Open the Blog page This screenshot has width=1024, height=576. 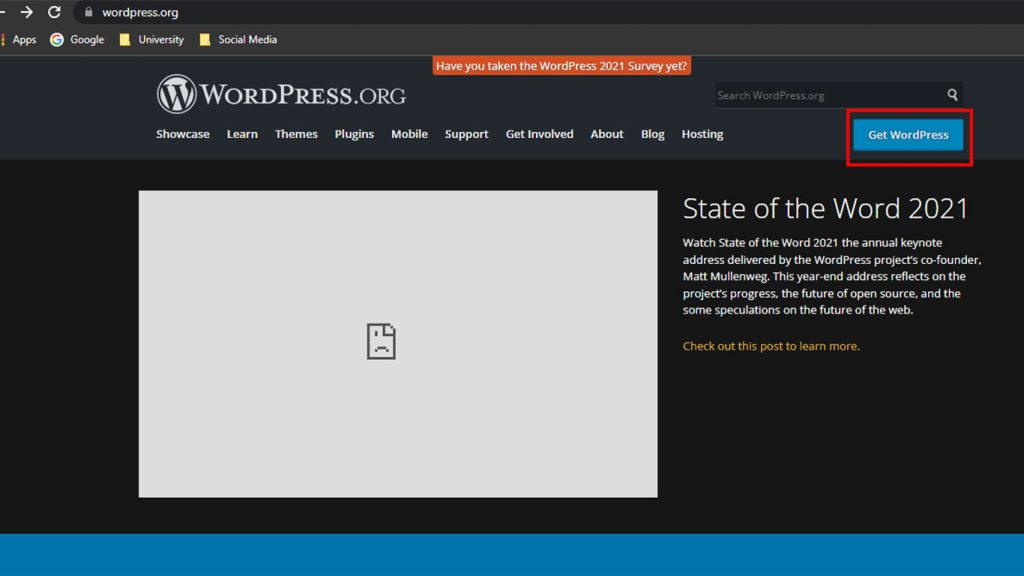pos(652,134)
